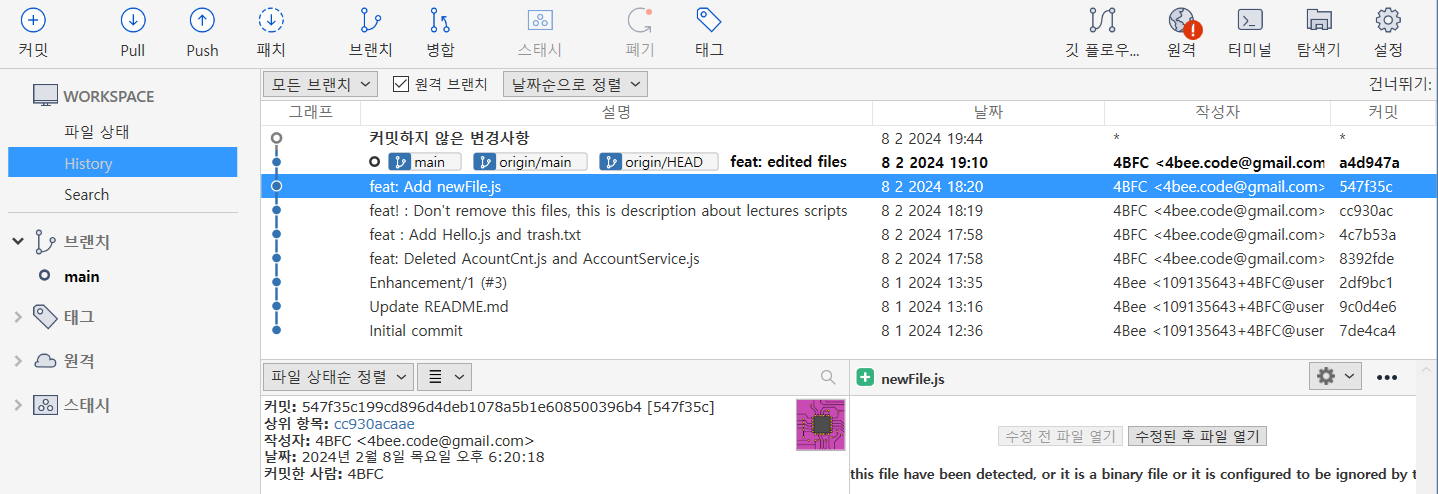Expand the 원격 section in sidebar
The width and height of the screenshot is (1438, 494).
click(18, 361)
